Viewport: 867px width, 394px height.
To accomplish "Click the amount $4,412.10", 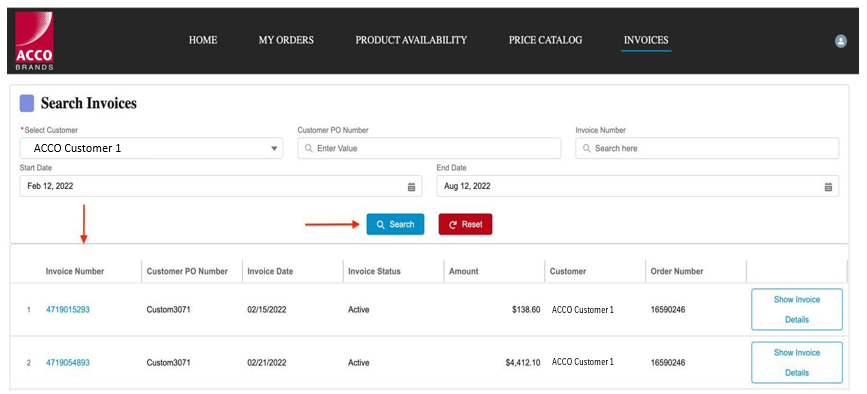I will [523, 363].
